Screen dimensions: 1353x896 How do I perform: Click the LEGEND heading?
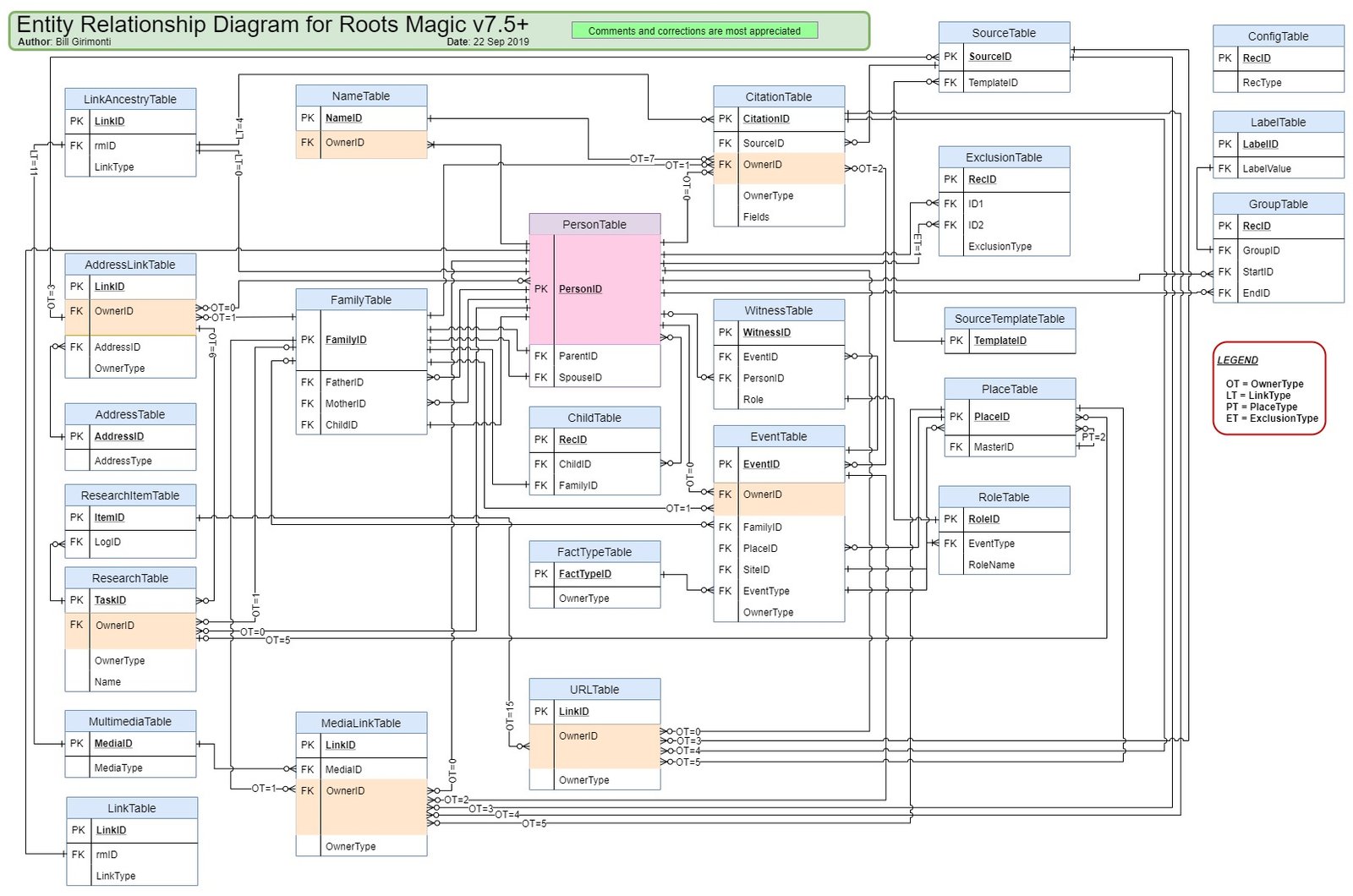point(1237,360)
